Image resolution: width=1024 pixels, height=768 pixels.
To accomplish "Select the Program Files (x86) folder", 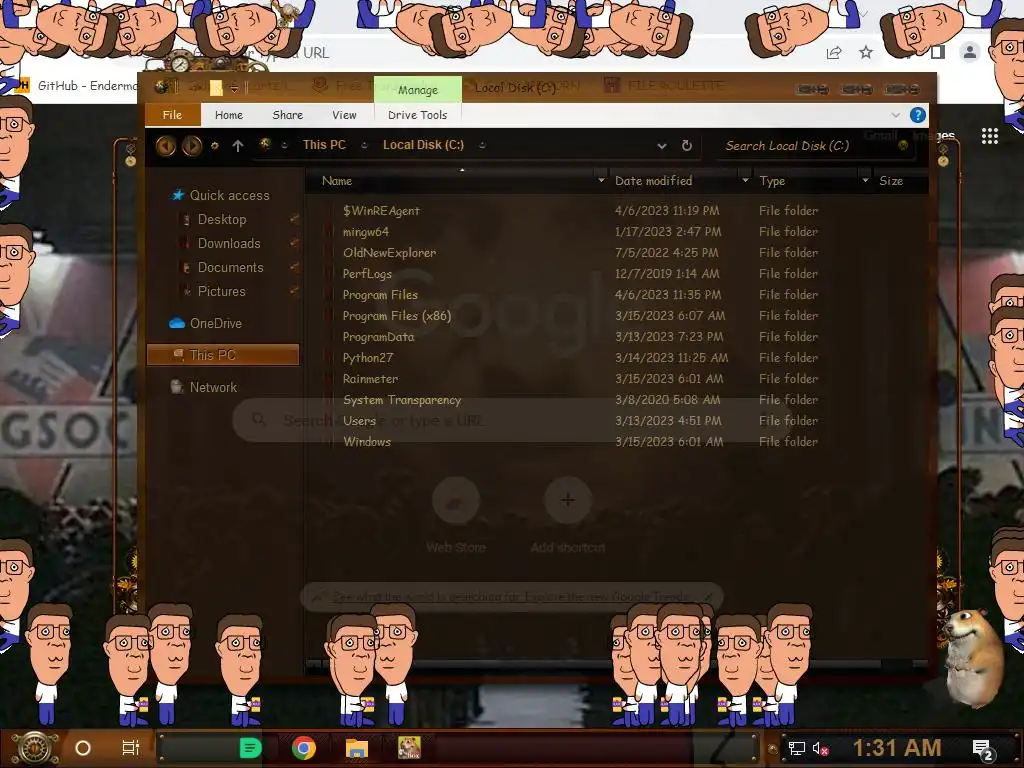I will pyautogui.click(x=396, y=316).
